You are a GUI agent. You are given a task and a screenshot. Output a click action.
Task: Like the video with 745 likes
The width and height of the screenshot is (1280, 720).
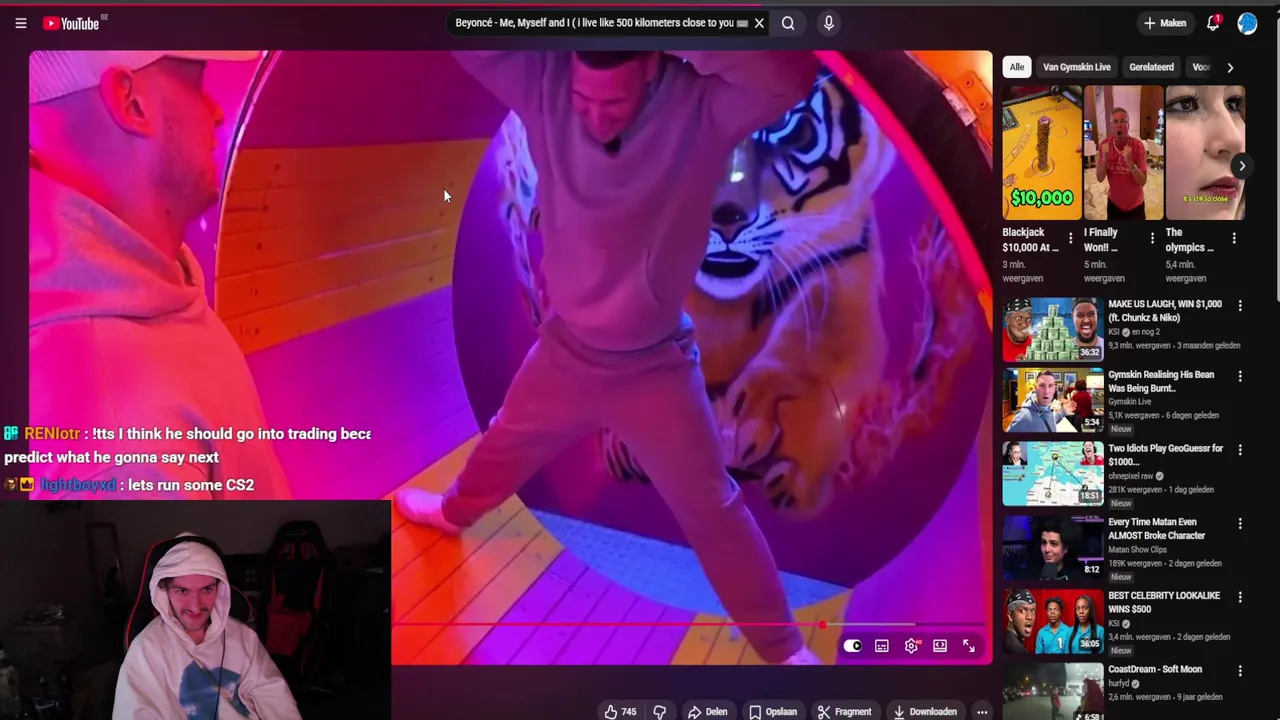click(x=620, y=711)
